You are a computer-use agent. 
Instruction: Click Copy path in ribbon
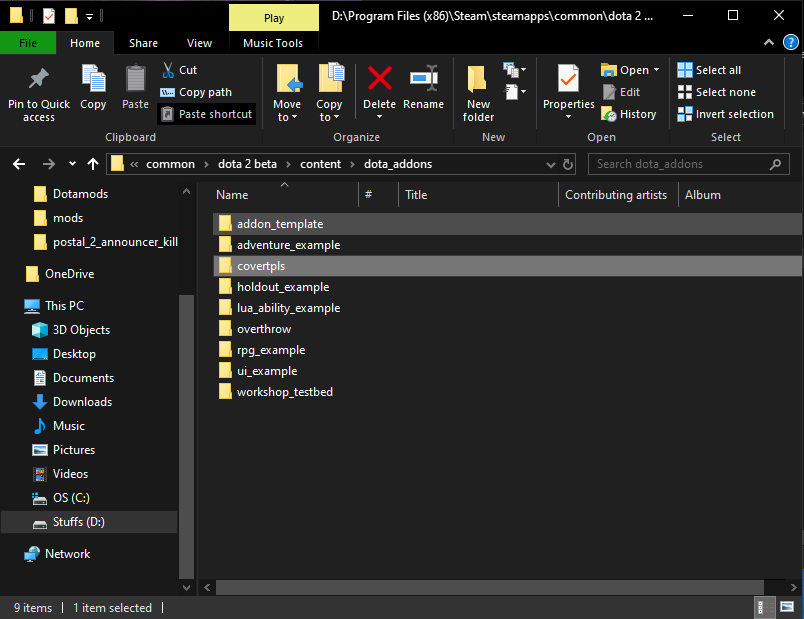196,92
